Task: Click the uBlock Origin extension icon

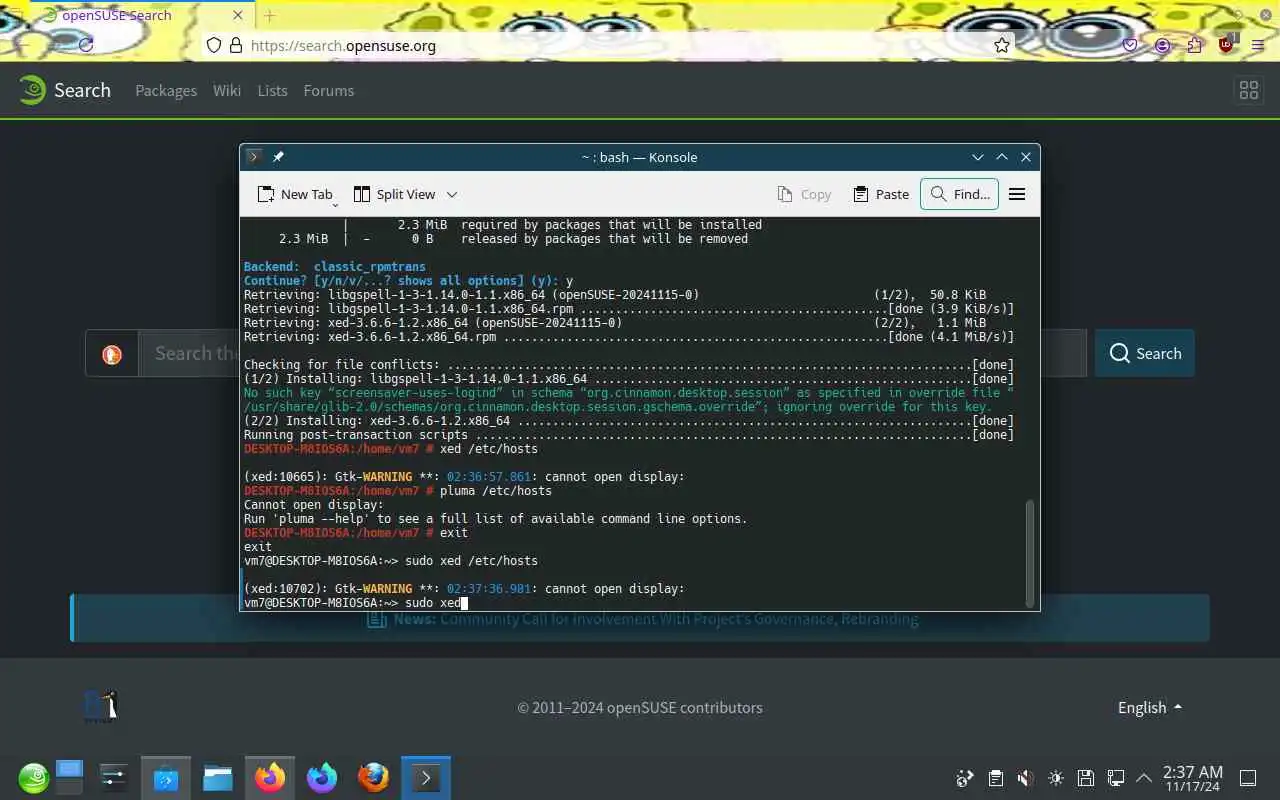Action: (x=1227, y=45)
